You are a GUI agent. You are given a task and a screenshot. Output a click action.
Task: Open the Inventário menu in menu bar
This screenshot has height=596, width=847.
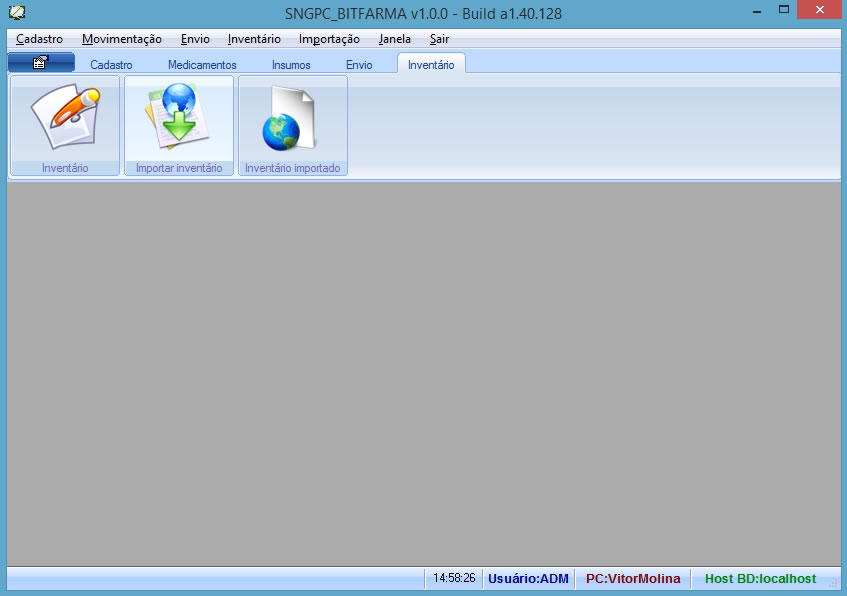click(254, 39)
